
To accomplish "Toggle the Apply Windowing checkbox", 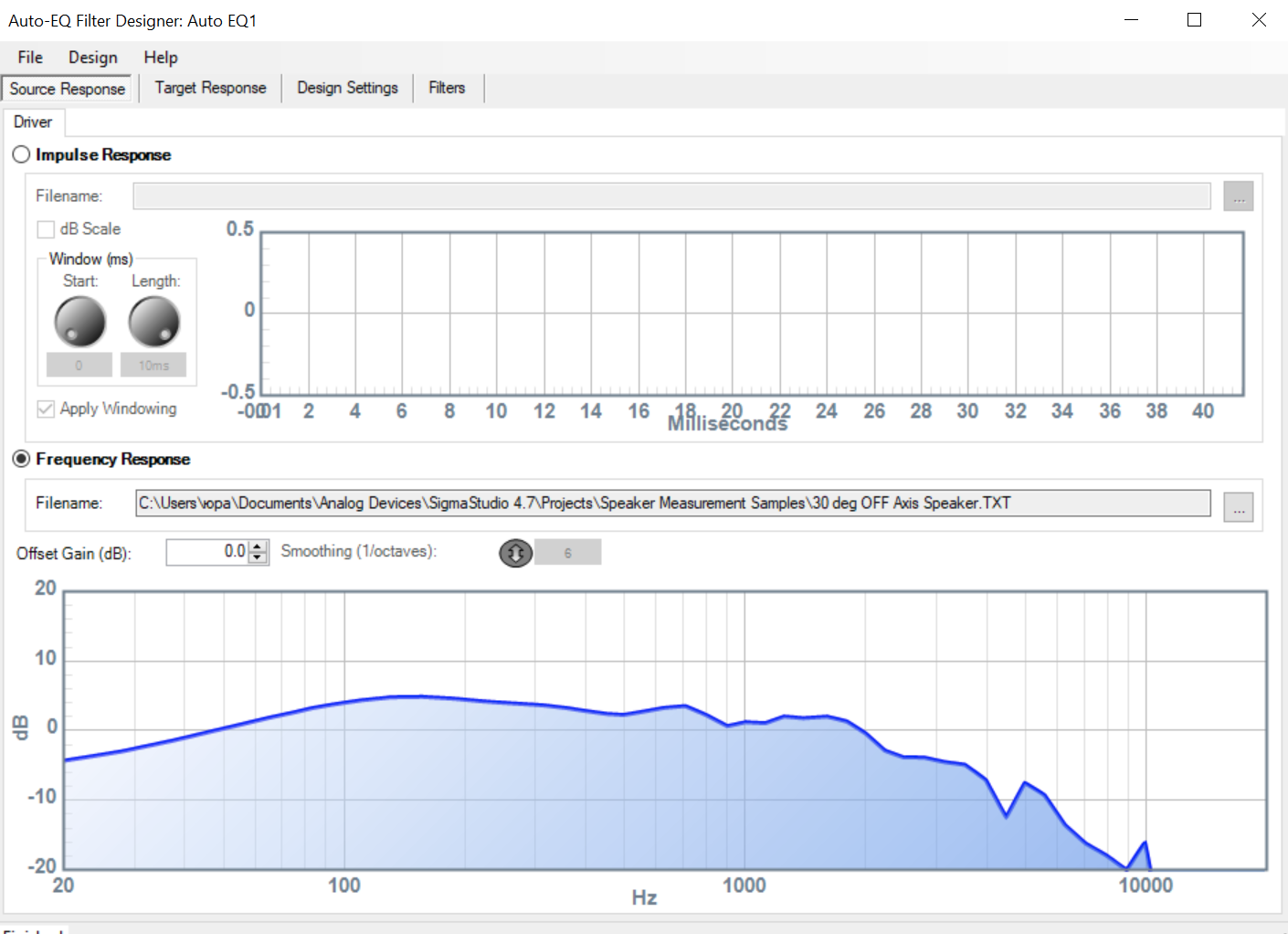I will pos(46,409).
